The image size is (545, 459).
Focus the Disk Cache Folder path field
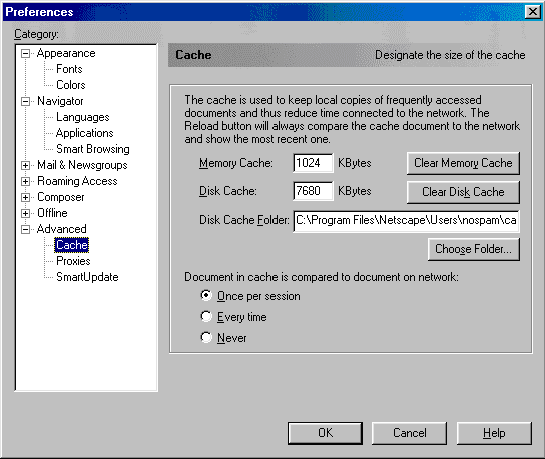(x=406, y=221)
